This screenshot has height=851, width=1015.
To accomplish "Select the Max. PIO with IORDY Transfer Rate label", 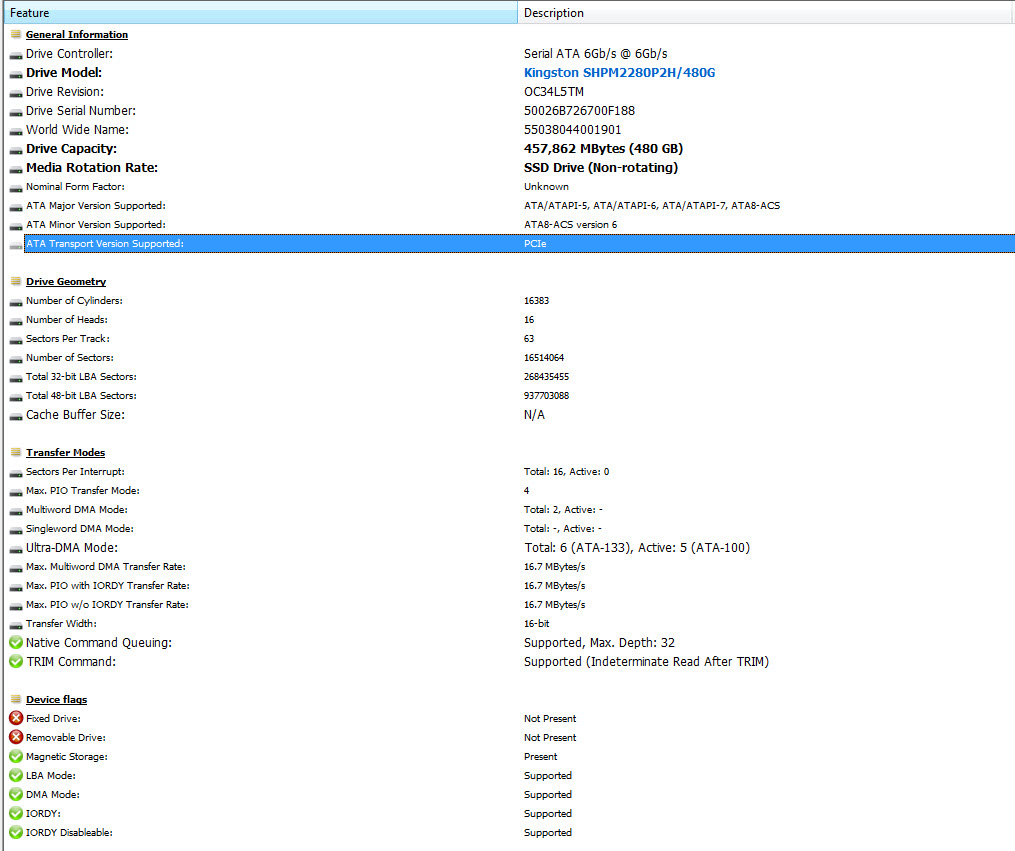I will tap(107, 586).
